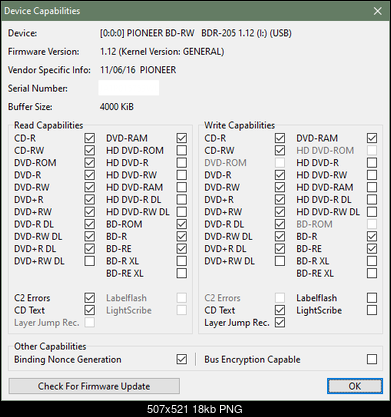Toggle the Write CD-R checkbox
This screenshot has height=417, width=391.
pos(280,138)
